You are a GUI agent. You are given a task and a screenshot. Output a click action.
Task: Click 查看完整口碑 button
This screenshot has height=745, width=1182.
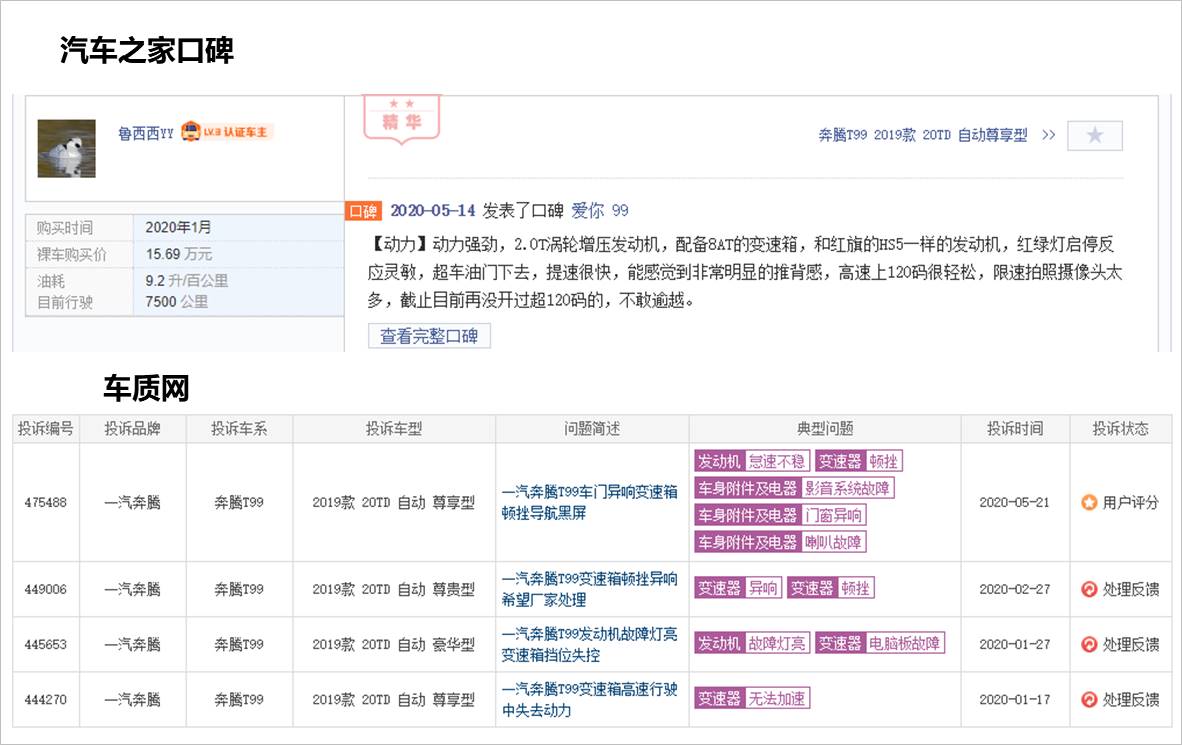pyautogui.click(x=429, y=336)
